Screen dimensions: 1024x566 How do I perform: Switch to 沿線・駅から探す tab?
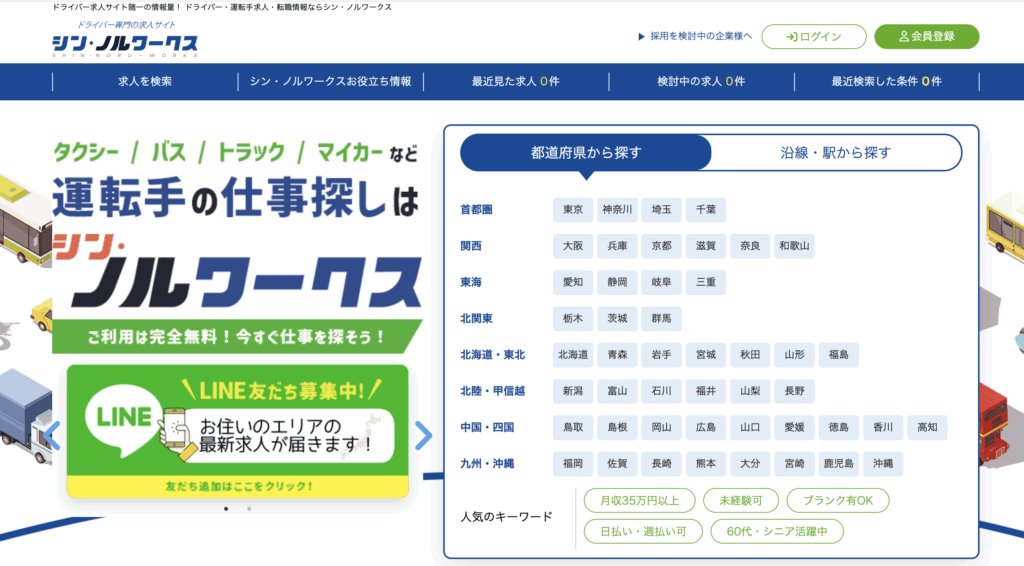tap(835, 153)
